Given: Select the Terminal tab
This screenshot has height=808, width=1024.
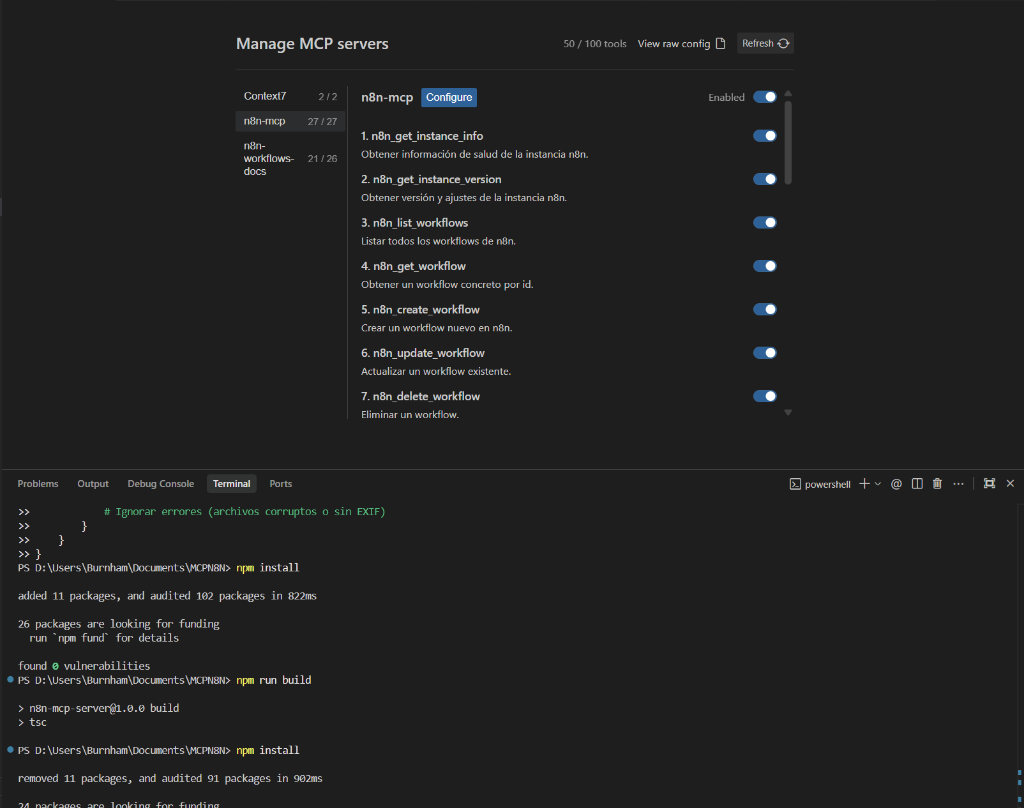Looking at the screenshot, I should coord(231,484).
